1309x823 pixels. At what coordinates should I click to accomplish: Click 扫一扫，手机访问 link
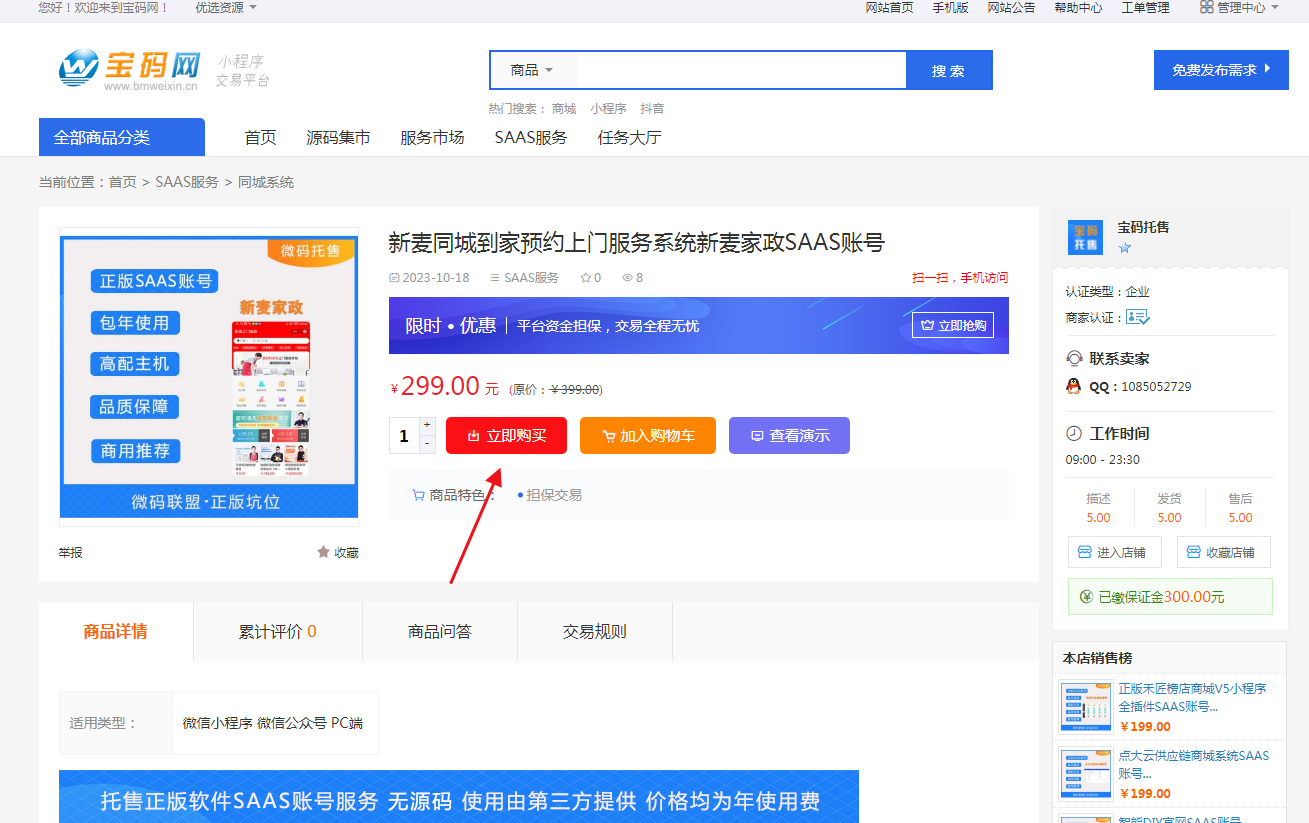click(960, 278)
